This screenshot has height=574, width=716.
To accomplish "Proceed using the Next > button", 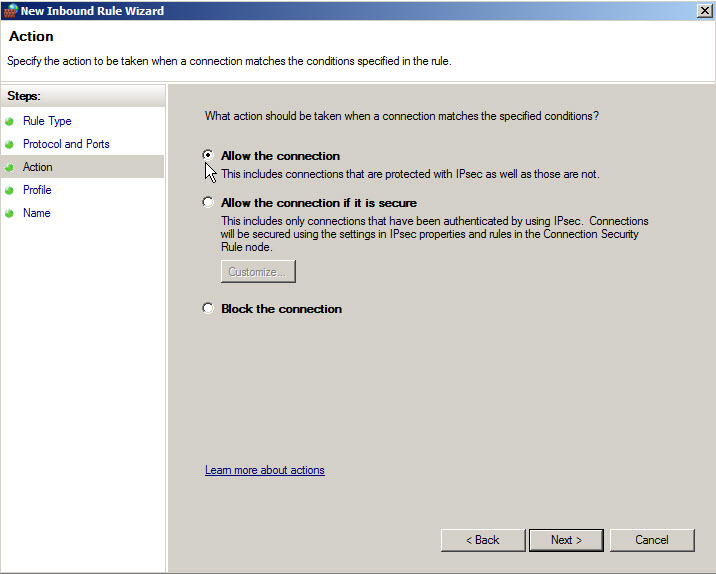I will coord(566,540).
